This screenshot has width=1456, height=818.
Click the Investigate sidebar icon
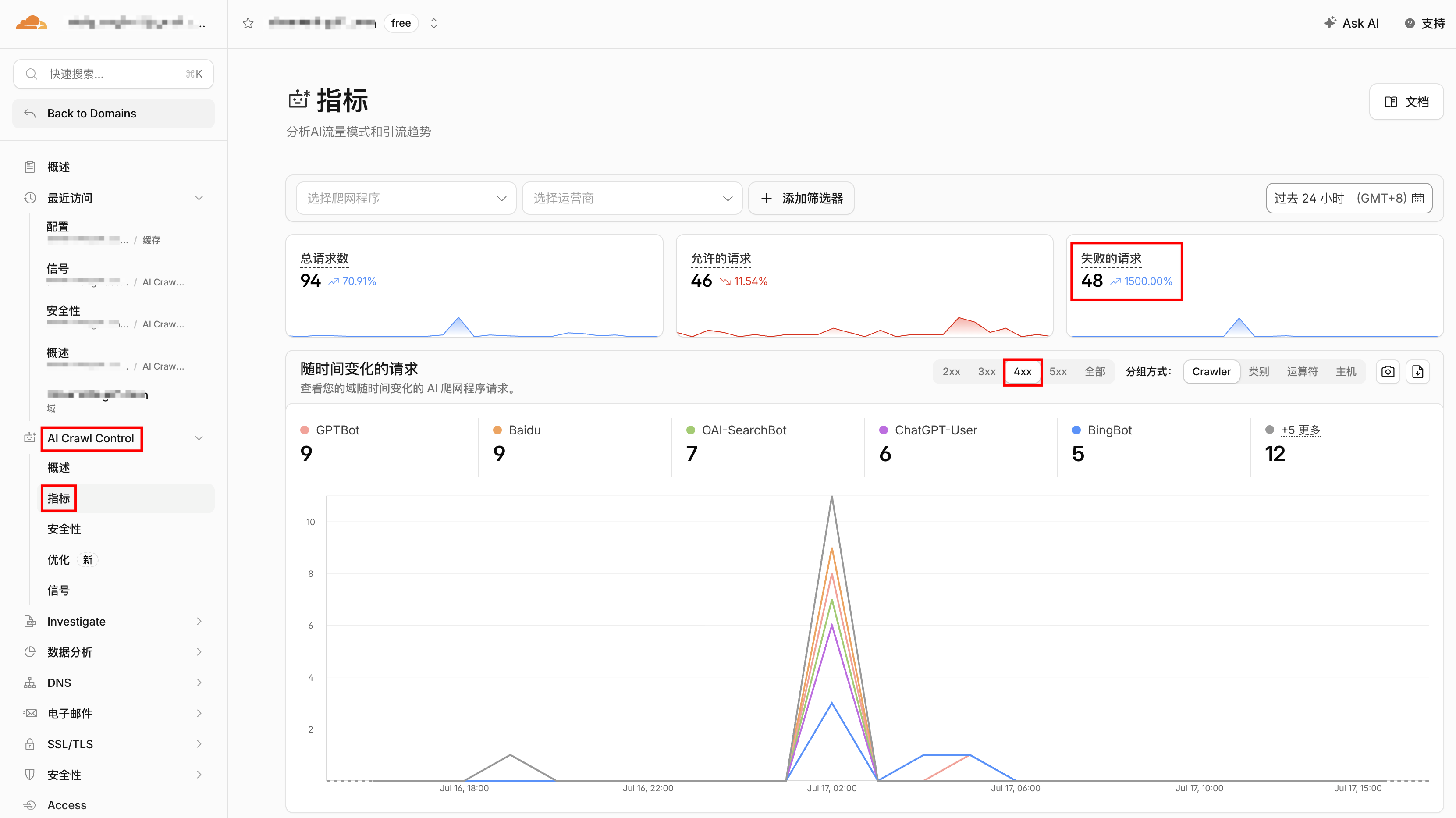[x=30, y=621]
